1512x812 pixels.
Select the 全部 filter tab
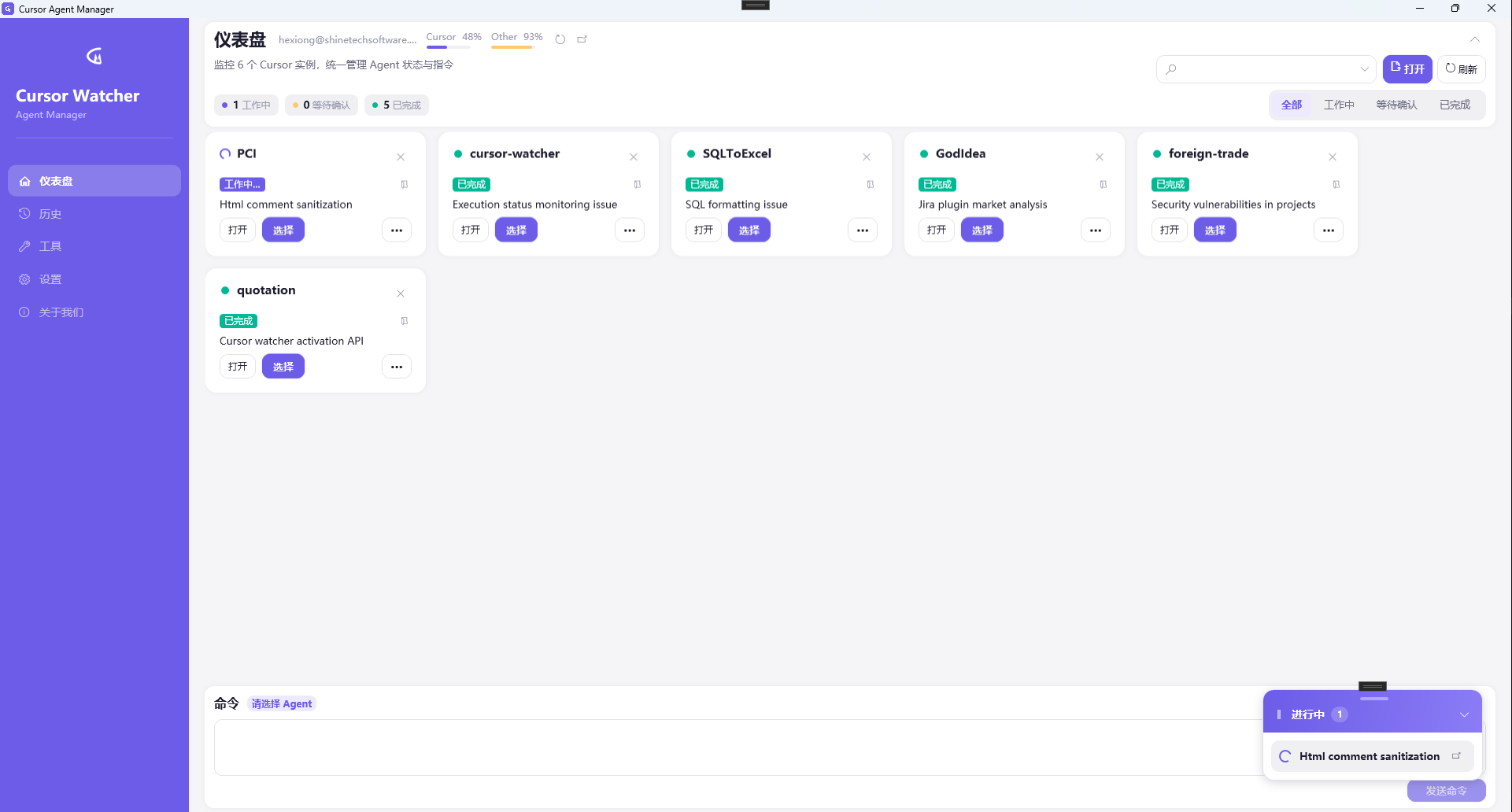click(1292, 105)
